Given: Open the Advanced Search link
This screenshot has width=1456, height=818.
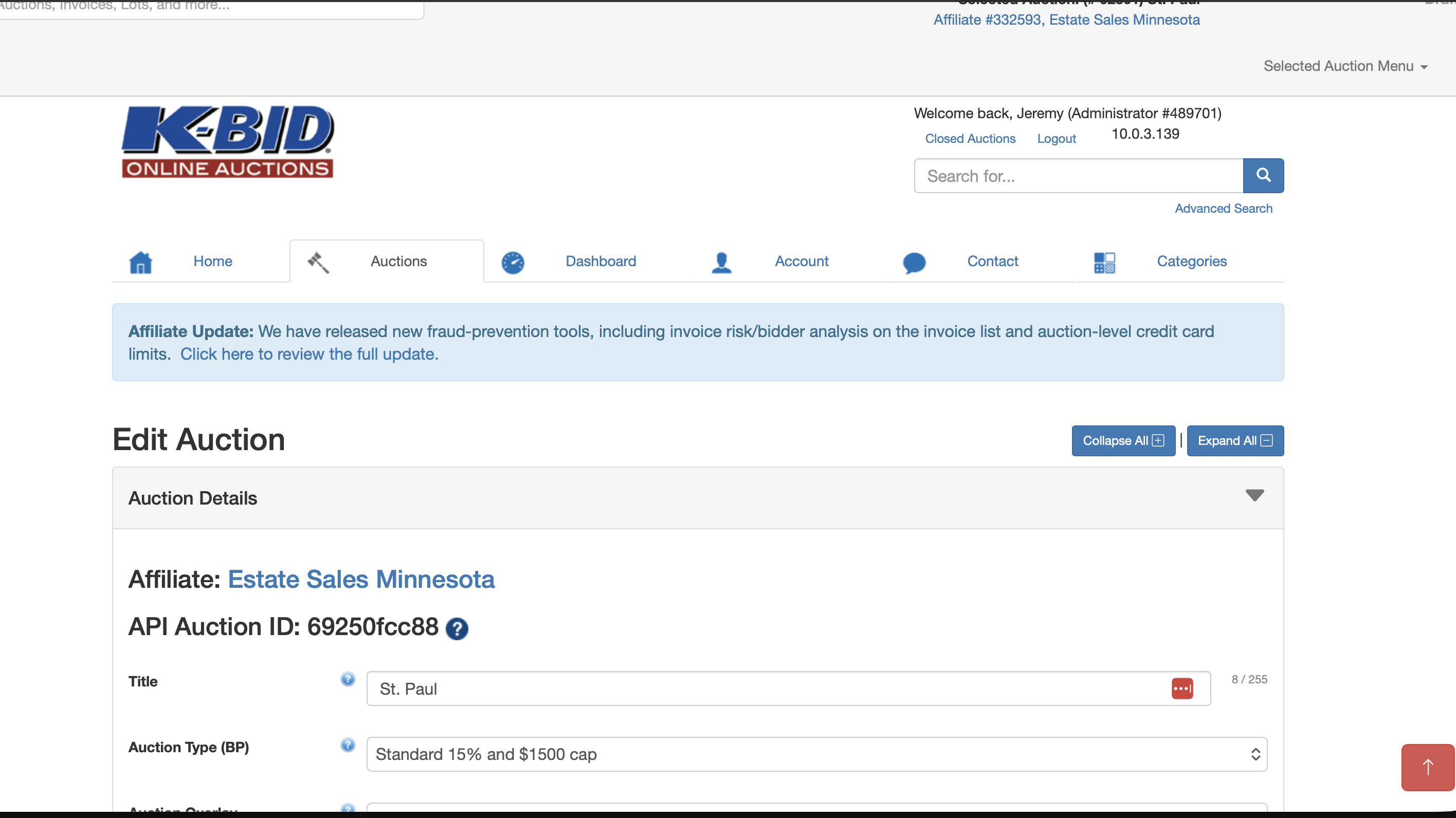Looking at the screenshot, I should (x=1223, y=209).
